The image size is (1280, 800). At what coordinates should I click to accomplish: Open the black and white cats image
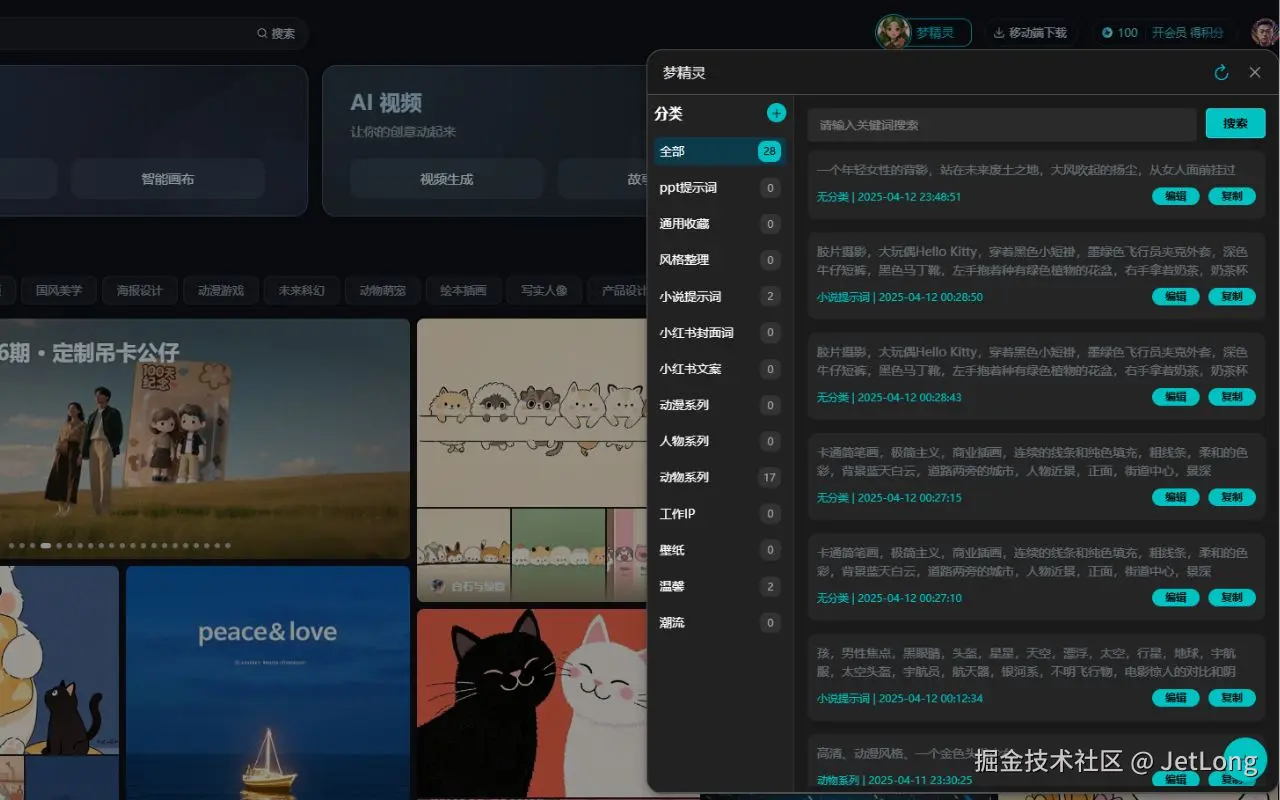(x=532, y=704)
